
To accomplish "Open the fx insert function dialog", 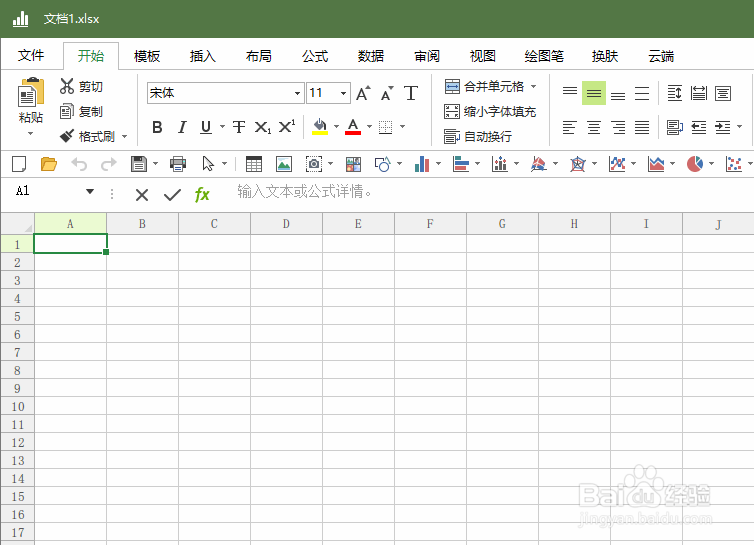I will pos(202,194).
